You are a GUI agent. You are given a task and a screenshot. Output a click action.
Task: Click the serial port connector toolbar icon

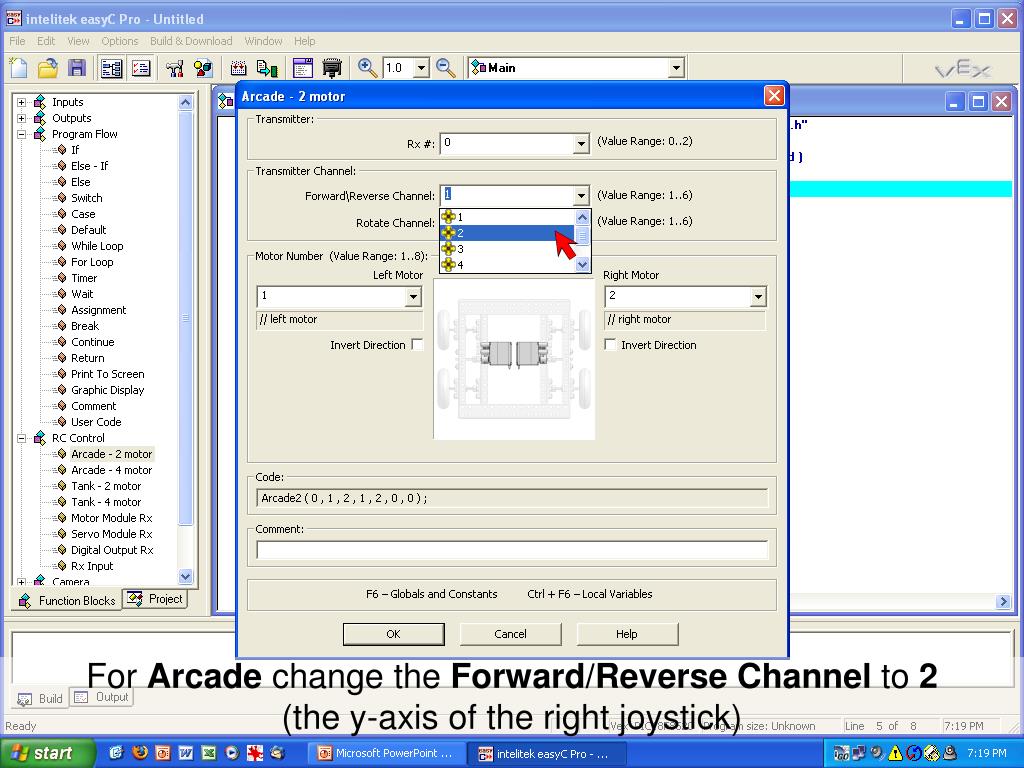tap(332, 68)
